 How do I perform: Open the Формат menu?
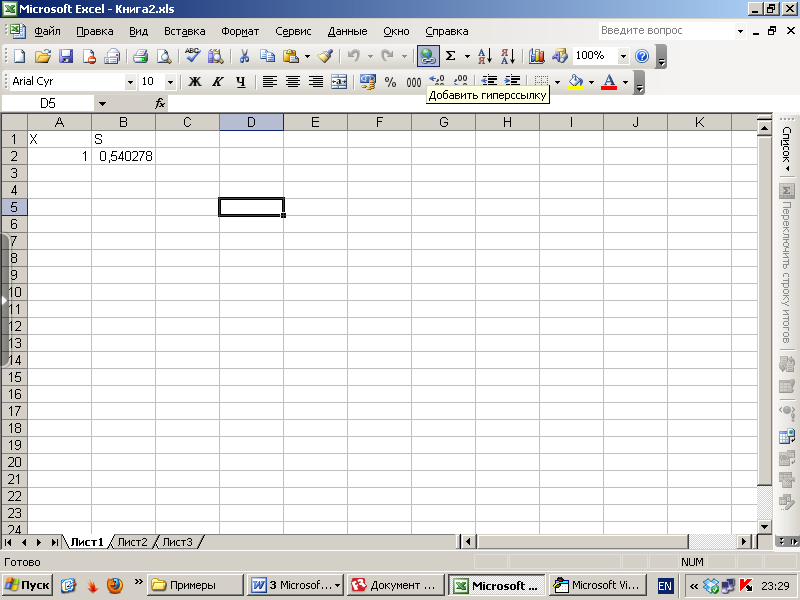coord(240,31)
